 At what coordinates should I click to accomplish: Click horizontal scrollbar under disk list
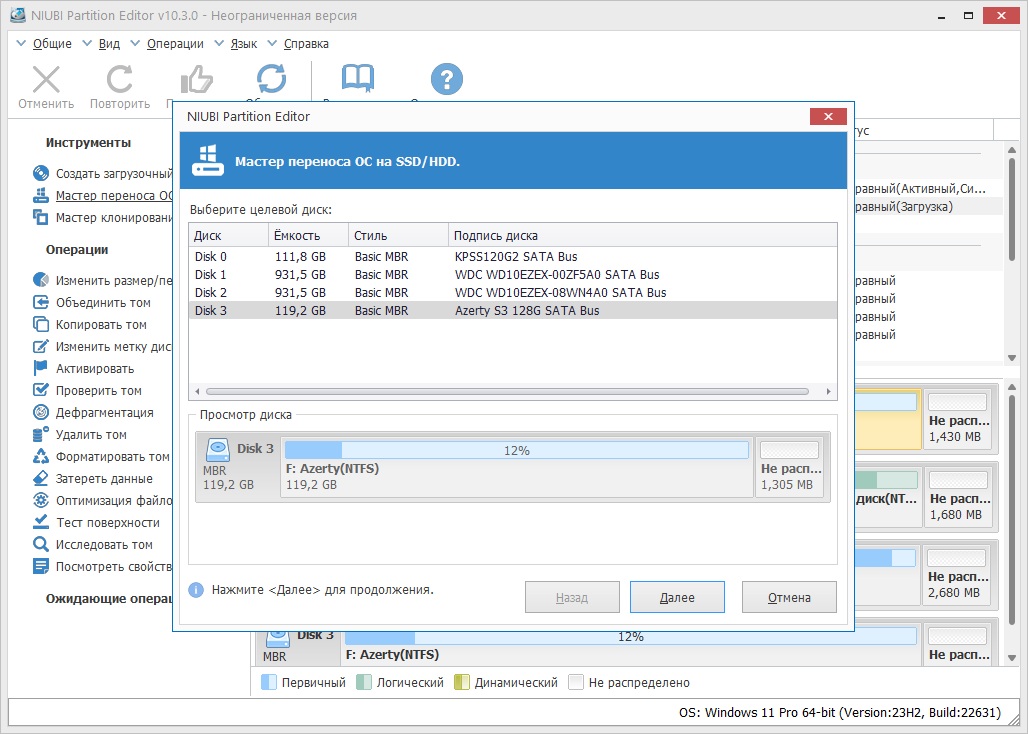pos(506,392)
